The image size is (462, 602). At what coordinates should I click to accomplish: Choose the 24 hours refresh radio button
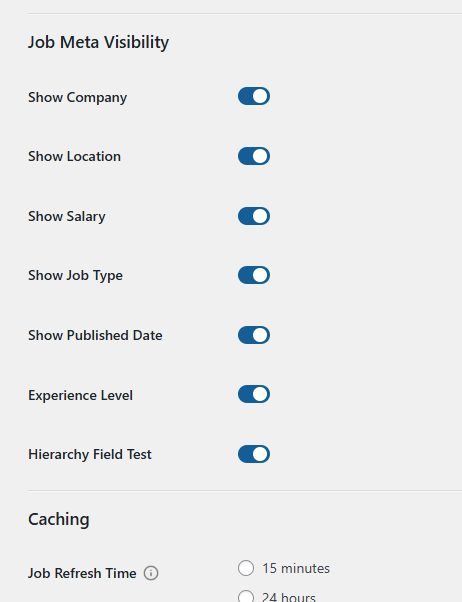[246, 596]
